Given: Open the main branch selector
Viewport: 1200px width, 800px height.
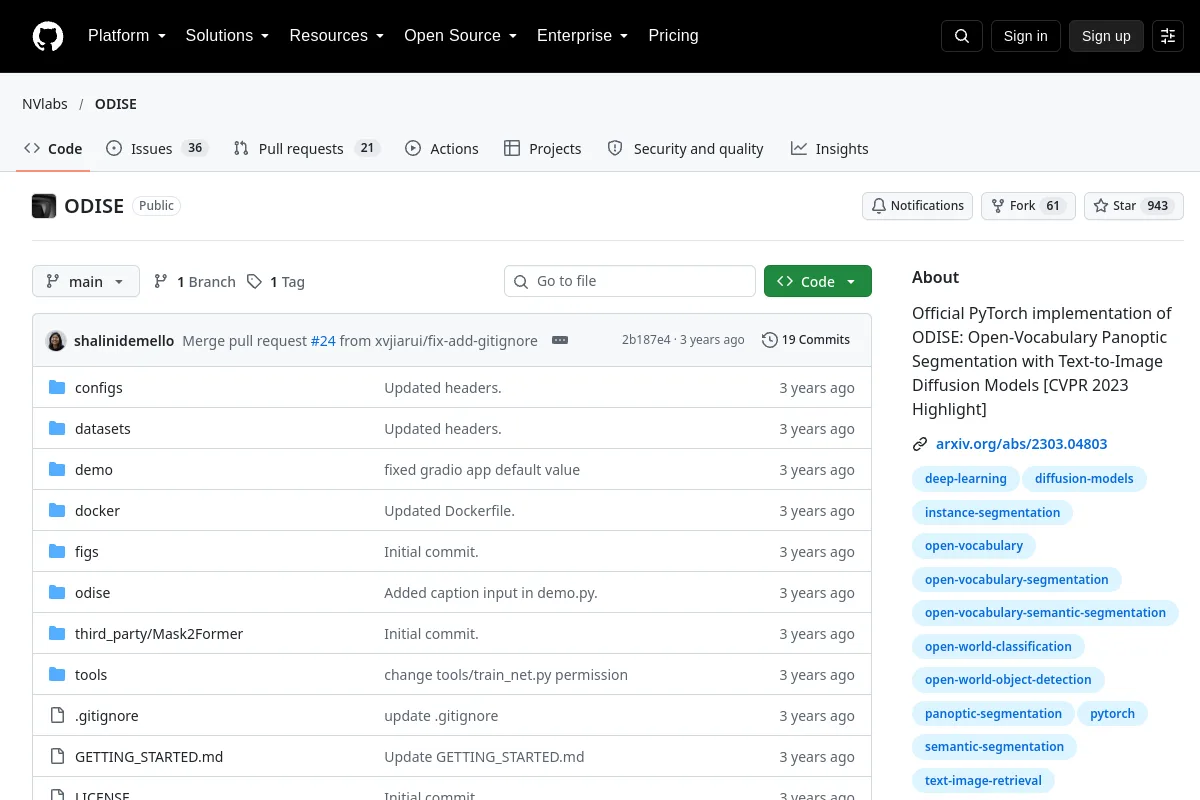Looking at the screenshot, I should 86,282.
